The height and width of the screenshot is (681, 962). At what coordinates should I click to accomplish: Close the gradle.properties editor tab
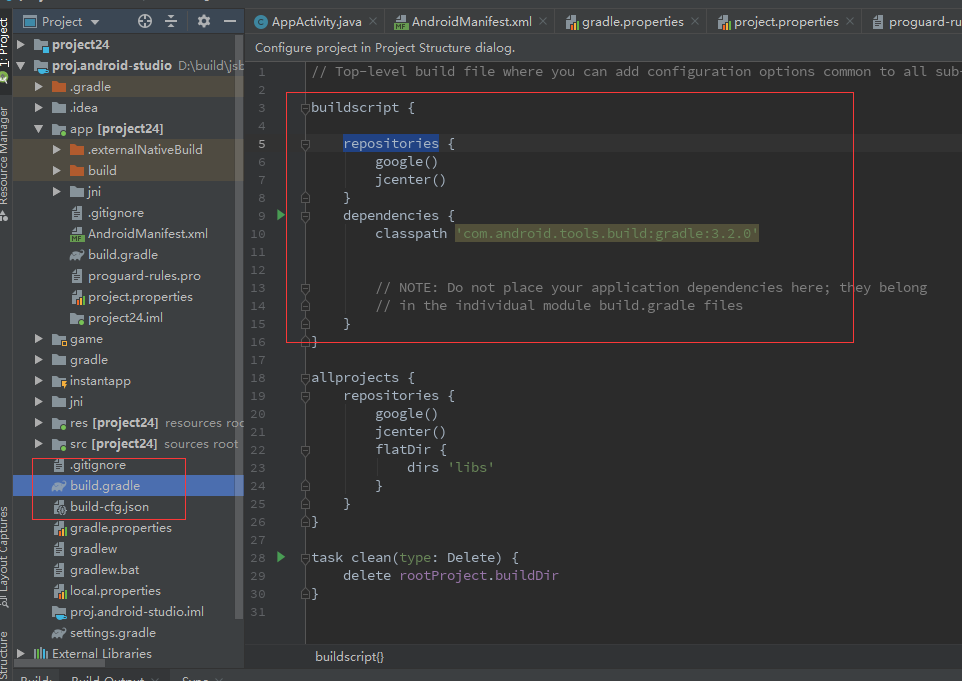(x=696, y=22)
